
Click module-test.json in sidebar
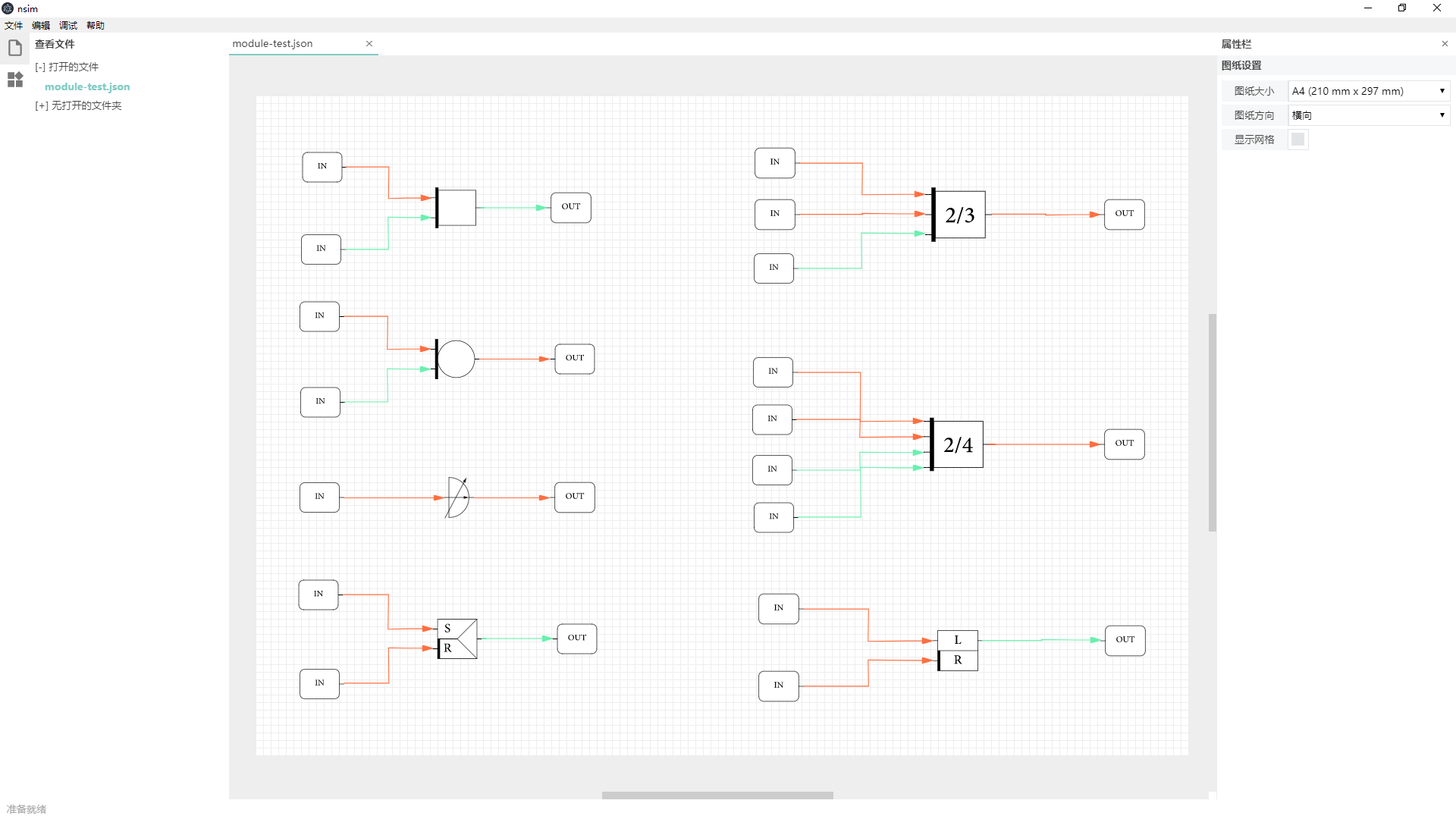pos(86,86)
